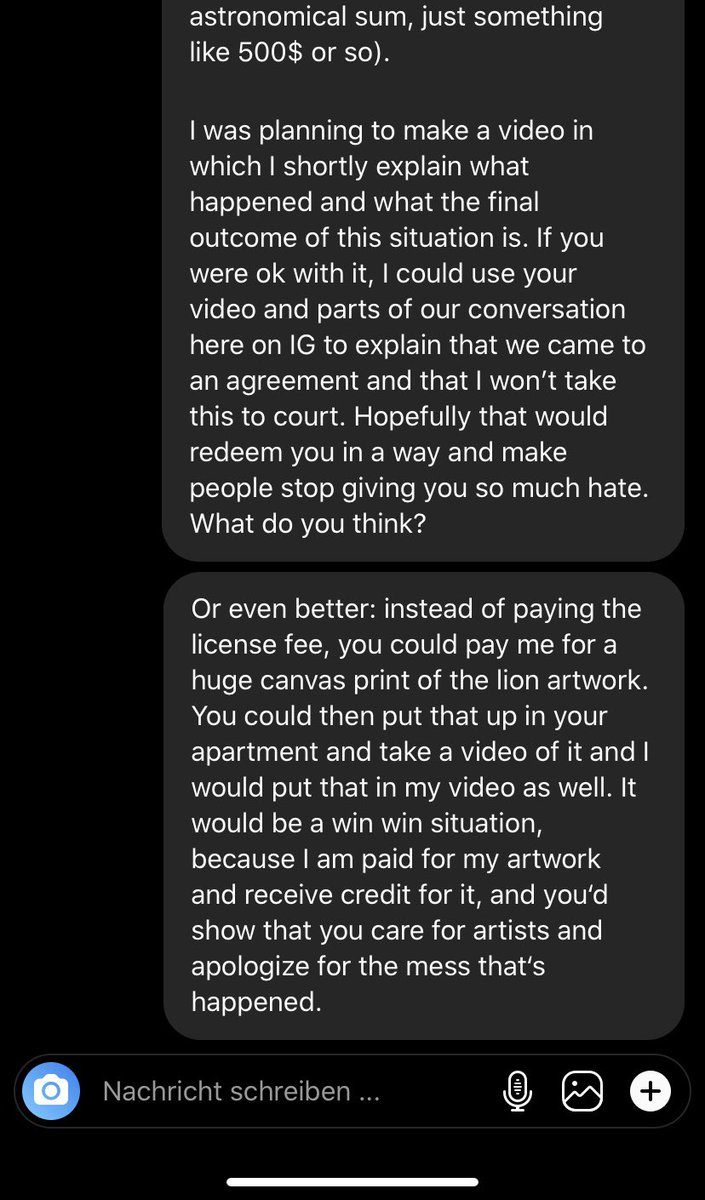Tap the 'like 500$ or so).' text
The width and height of the screenshot is (705, 1200).
coord(290,53)
